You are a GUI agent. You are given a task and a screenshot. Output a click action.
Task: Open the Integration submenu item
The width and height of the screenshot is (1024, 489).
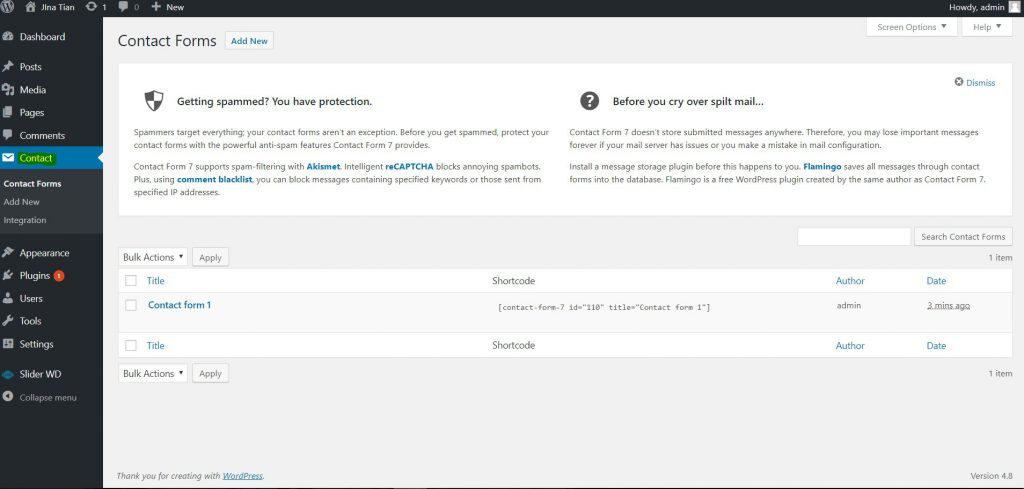pos(25,220)
